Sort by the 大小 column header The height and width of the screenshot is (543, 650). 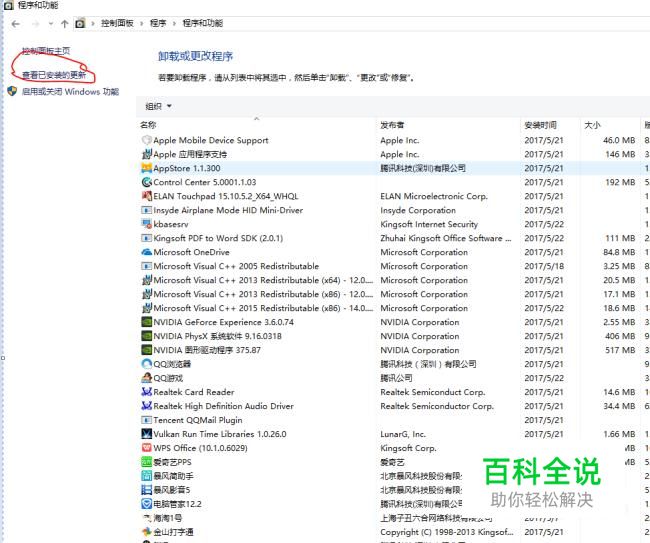(x=592, y=125)
